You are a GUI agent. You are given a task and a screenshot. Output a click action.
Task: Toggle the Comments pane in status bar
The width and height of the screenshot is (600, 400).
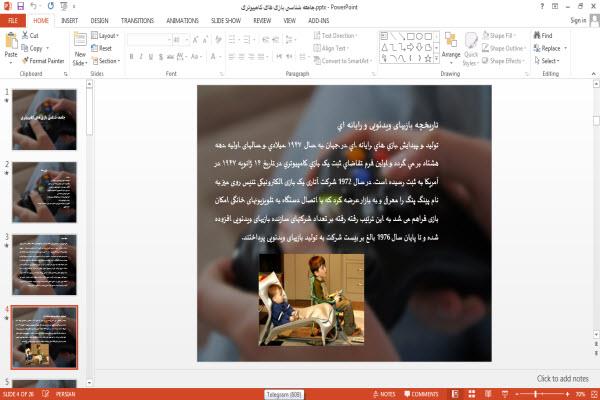(x=421, y=394)
